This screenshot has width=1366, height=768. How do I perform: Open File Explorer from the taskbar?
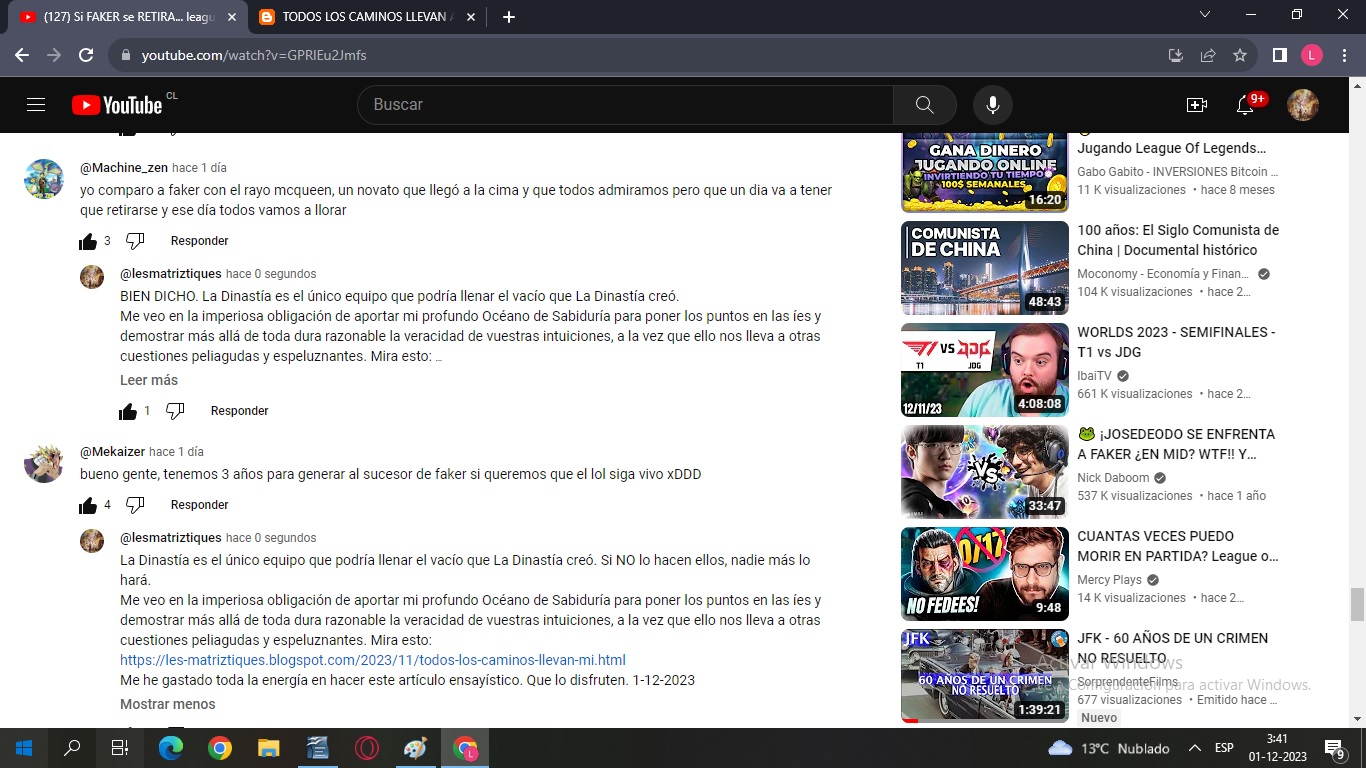[x=269, y=748]
